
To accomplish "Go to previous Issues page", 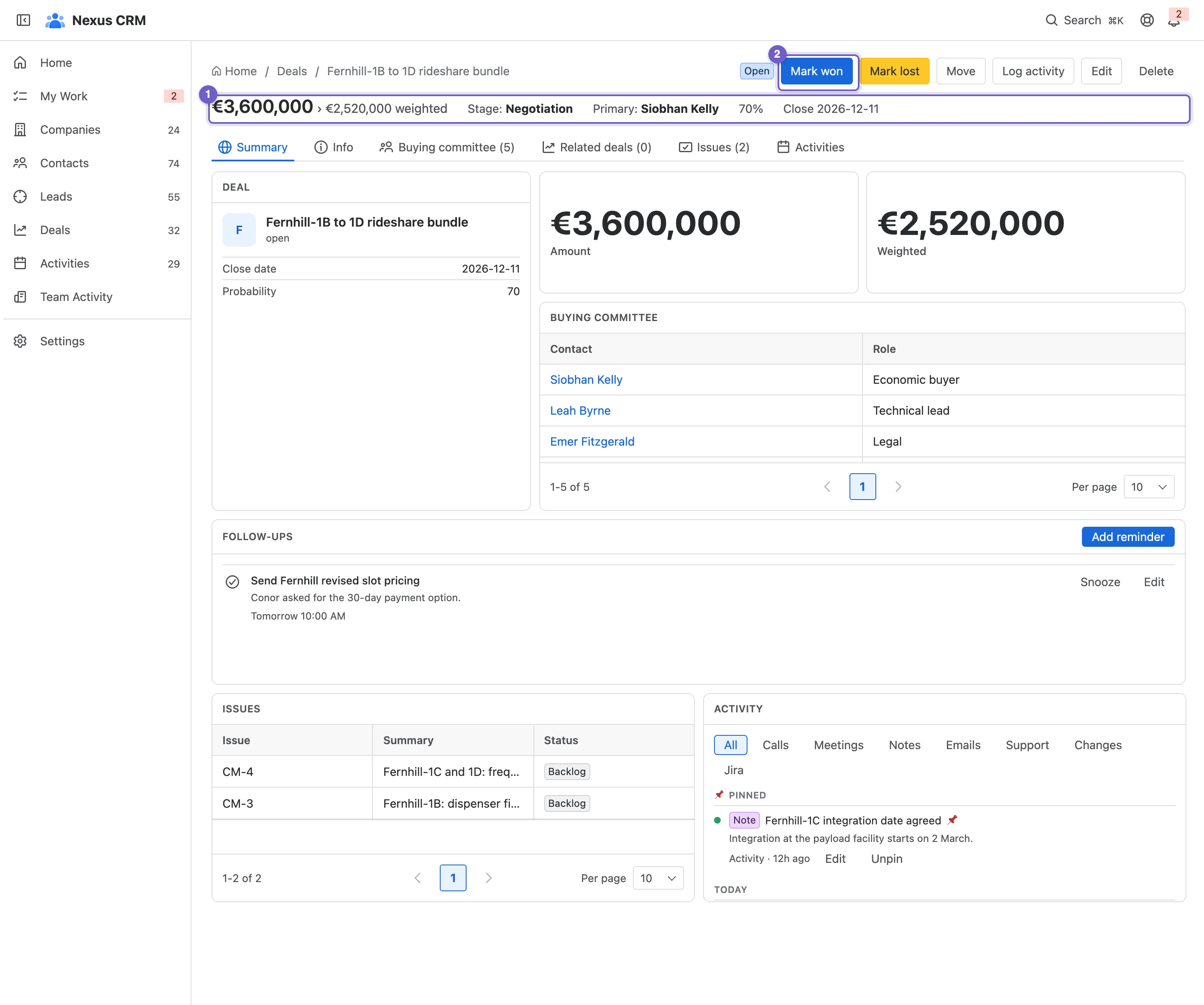I will pyautogui.click(x=417, y=878).
